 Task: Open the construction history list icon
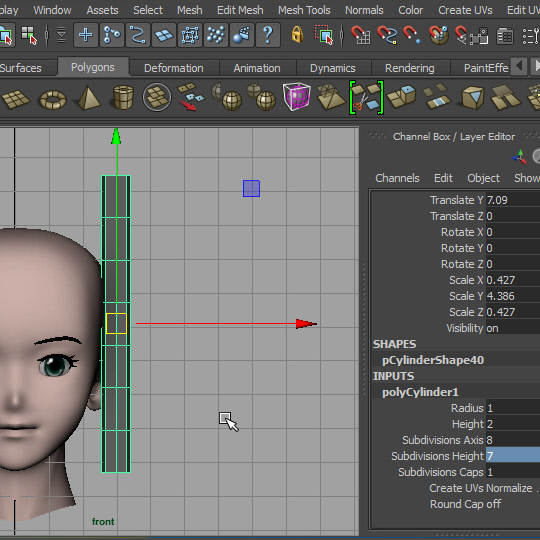point(505,36)
